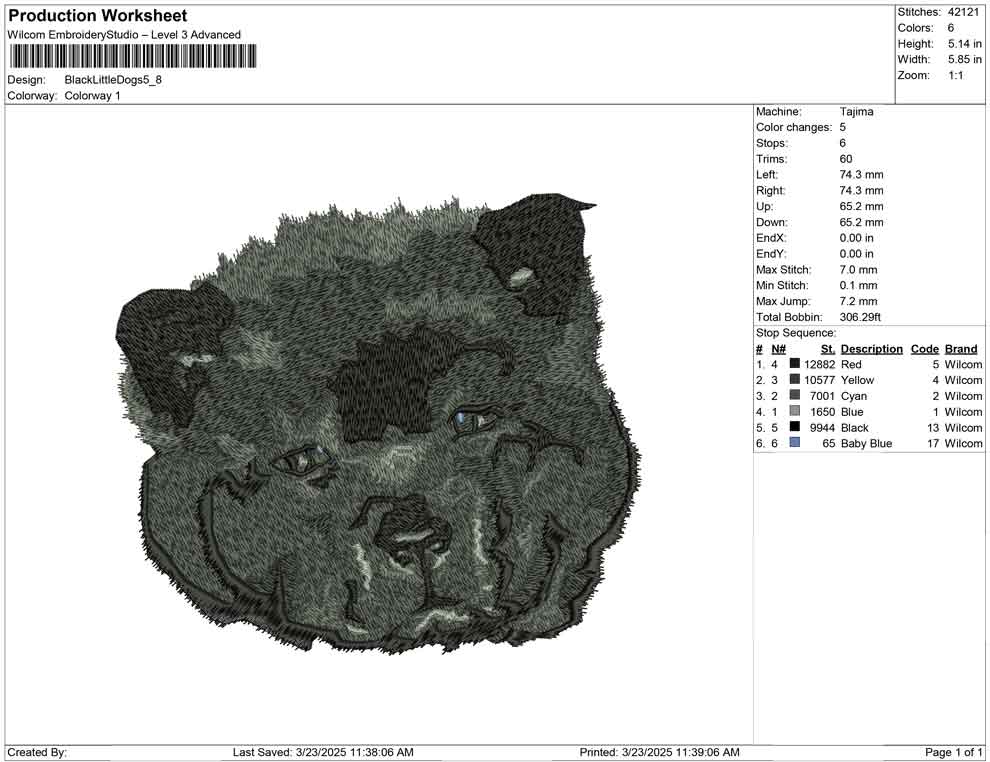Click the Blue thread color swatch
Screen dimensions: 990x762
click(x=794, y=411)
